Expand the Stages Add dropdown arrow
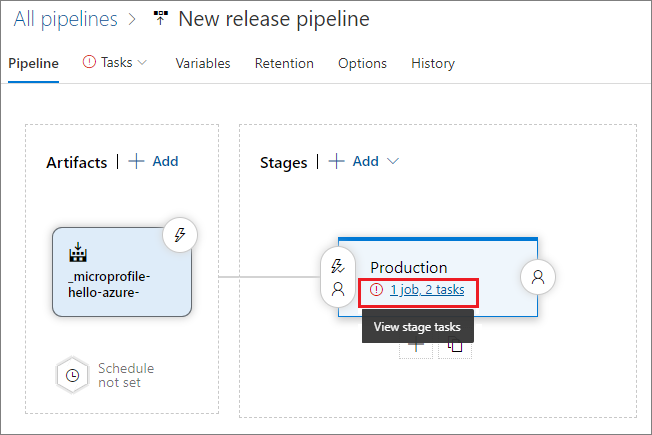This screenshot has height=435, width=652. [393, 161]
